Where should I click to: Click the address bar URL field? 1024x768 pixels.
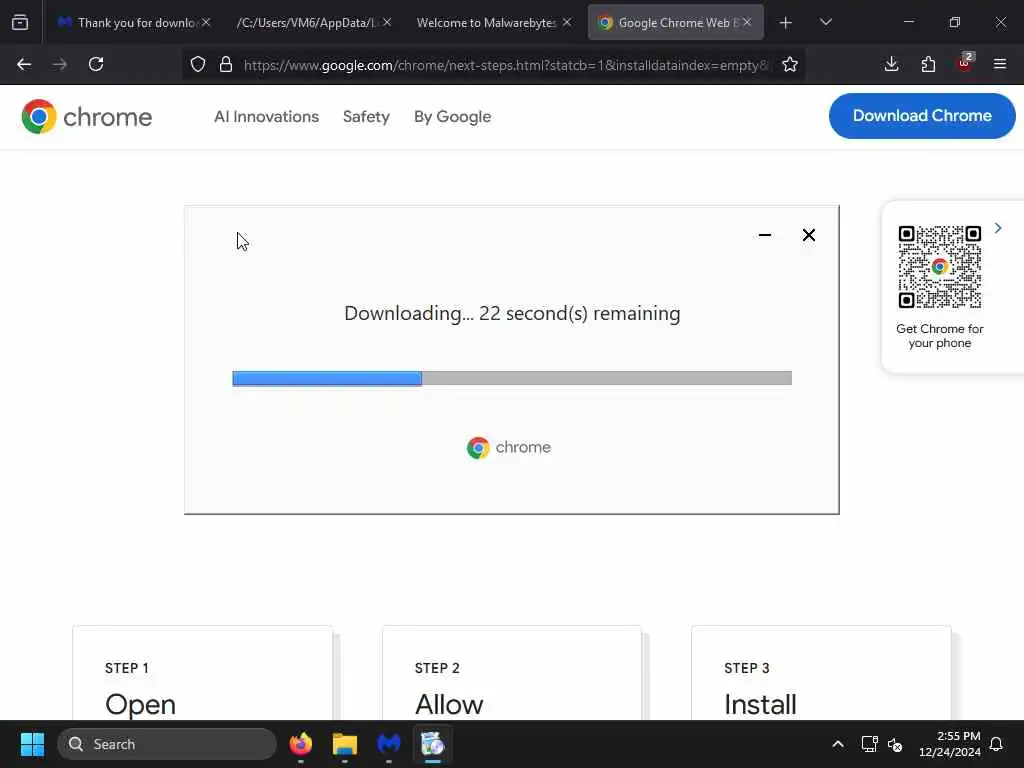[x=505, y=65]
